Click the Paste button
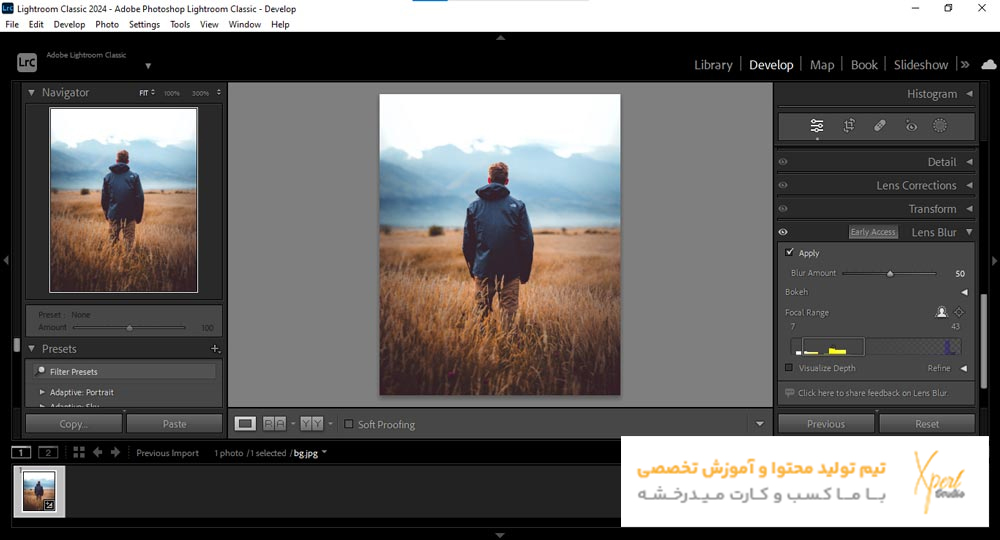 coord(174,423)
